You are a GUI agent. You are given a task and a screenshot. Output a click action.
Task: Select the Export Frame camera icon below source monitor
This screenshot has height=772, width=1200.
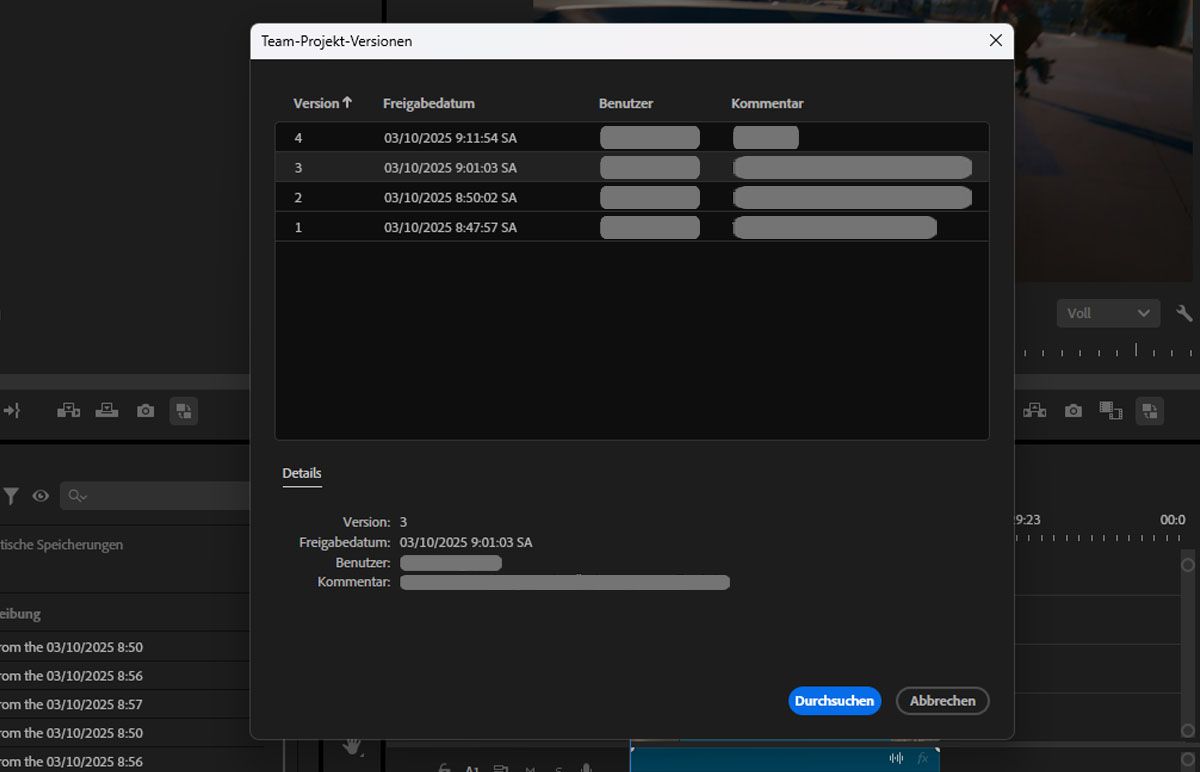145,410
